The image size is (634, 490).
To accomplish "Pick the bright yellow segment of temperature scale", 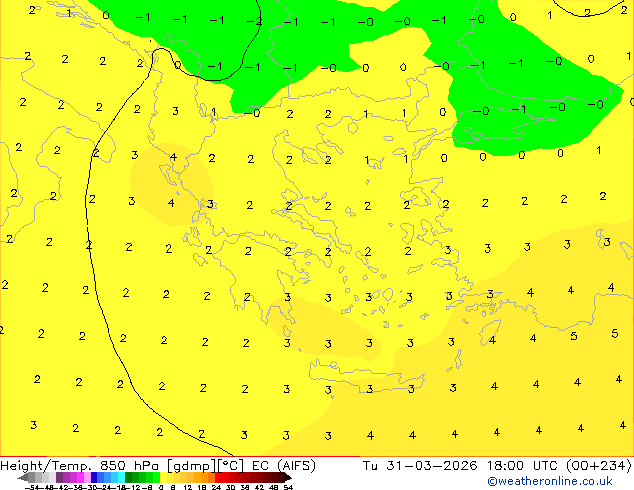I will pos(163,478).
